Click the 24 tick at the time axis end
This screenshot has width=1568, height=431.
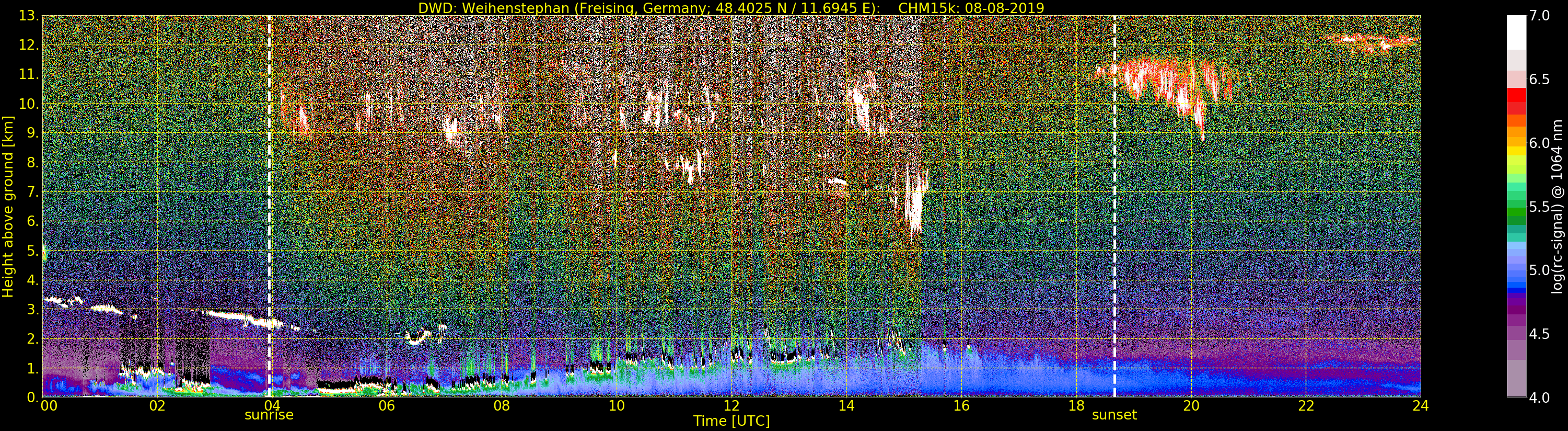(x=1420, y=406)
